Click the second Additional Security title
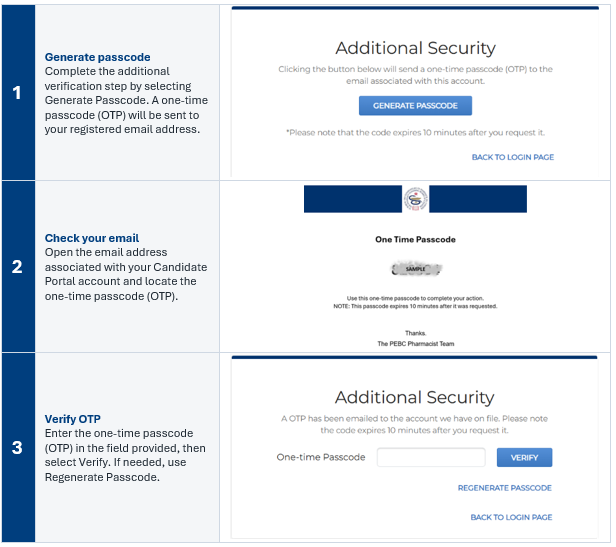 (414, 397)
